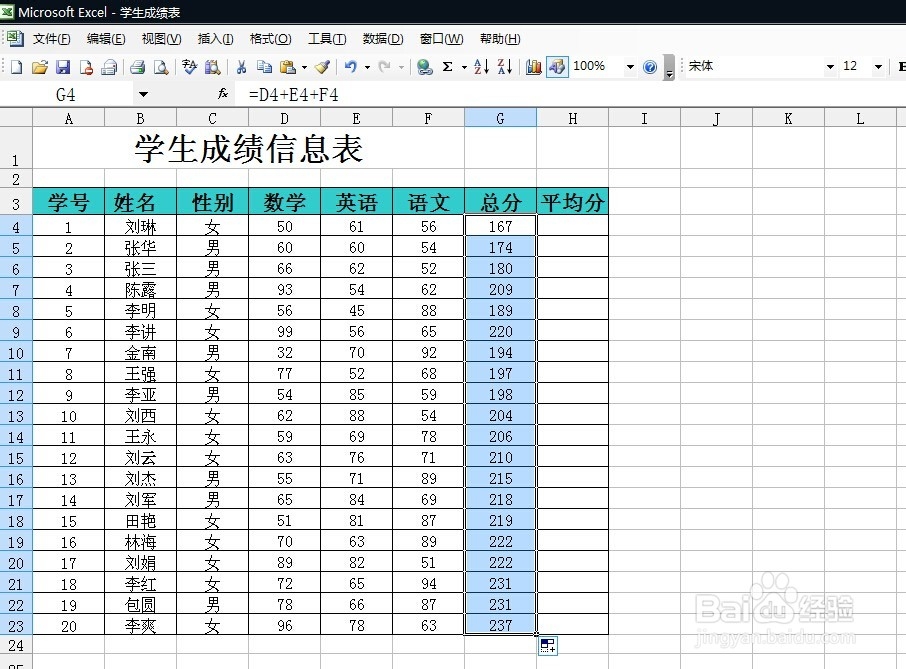Screen dimensions: 906x669
Task: Click the AutoSum icon
Action: [x=446, y=67]
